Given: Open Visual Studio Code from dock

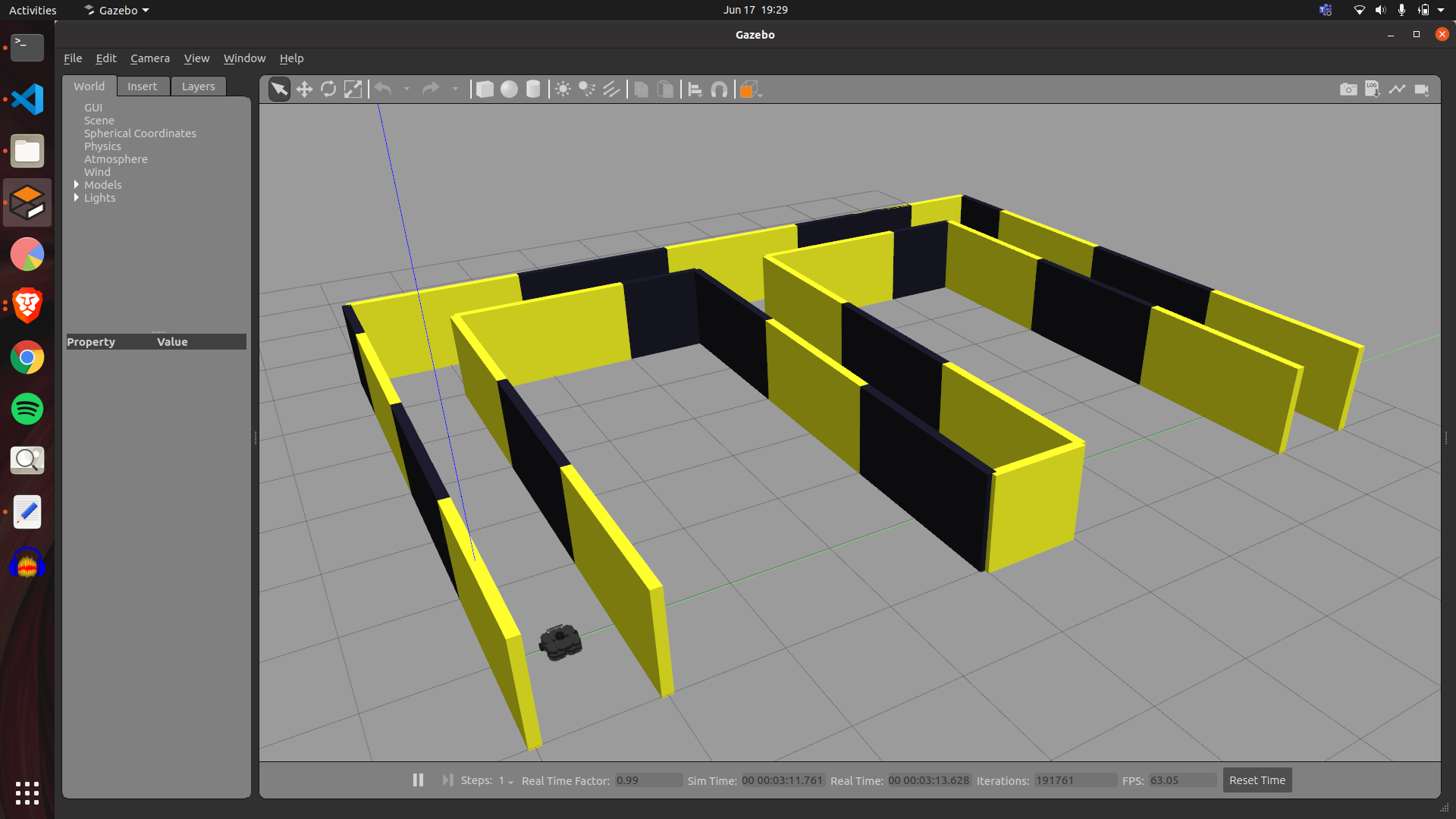Looking at the screenshot, I should pyautogui.click(x=27, y=99).
